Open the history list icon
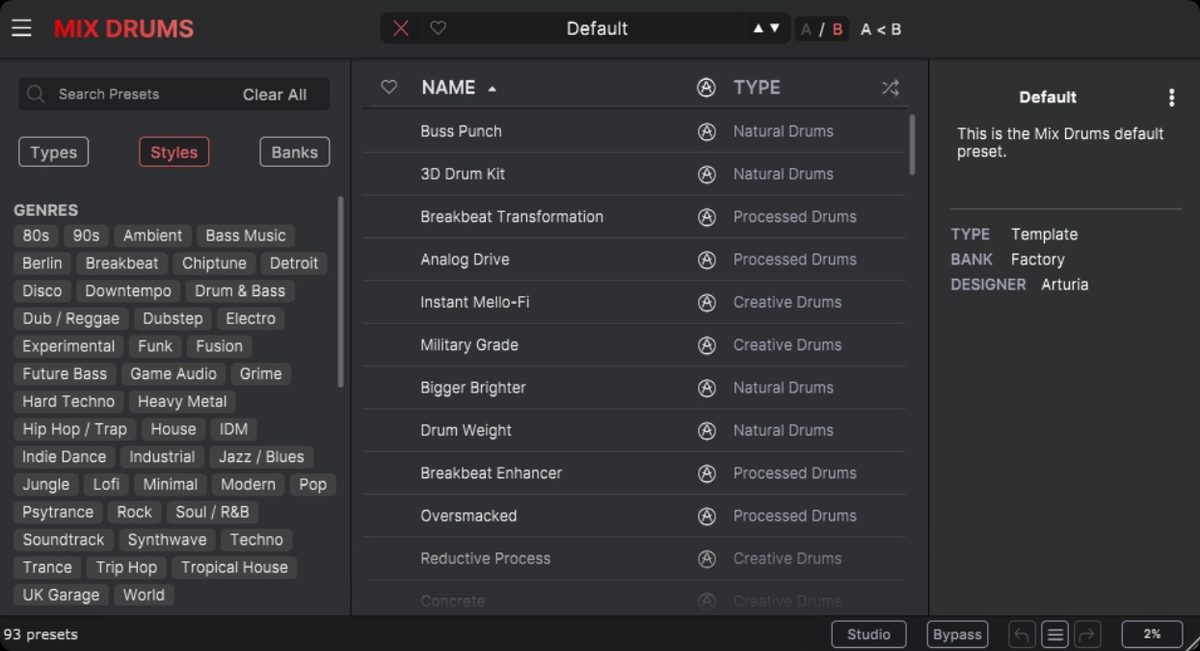 (x=1054, y=634)
